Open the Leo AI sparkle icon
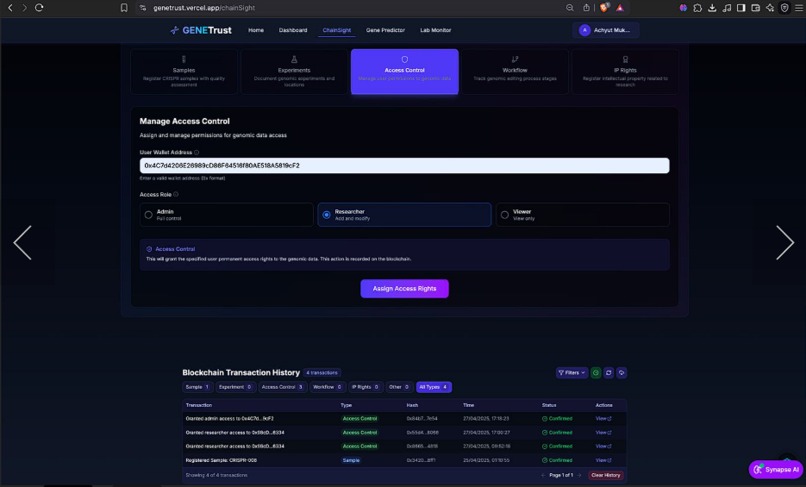This screenshot has width=806, height=487. click(770, 8)
